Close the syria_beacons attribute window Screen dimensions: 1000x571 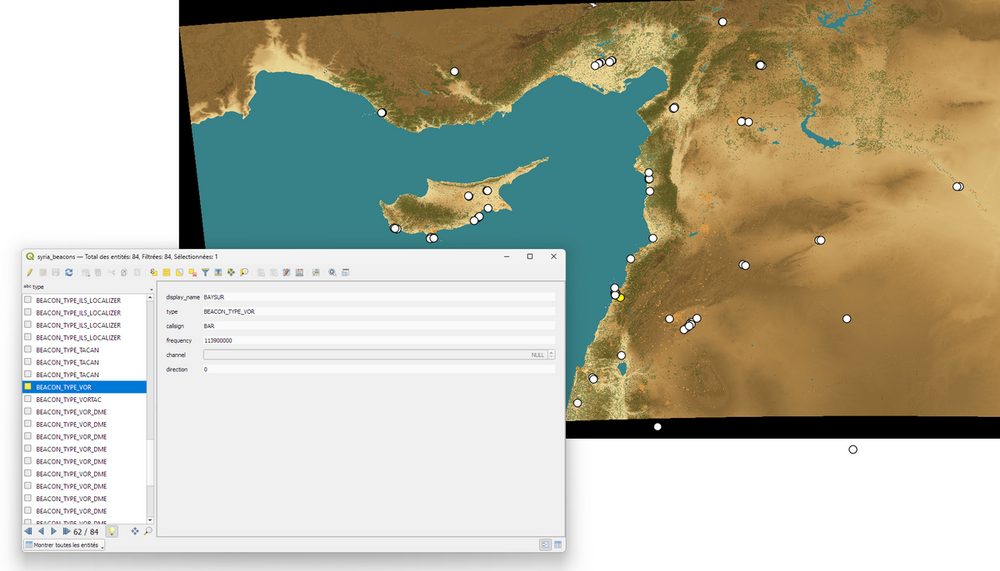[x=554, y=256]
